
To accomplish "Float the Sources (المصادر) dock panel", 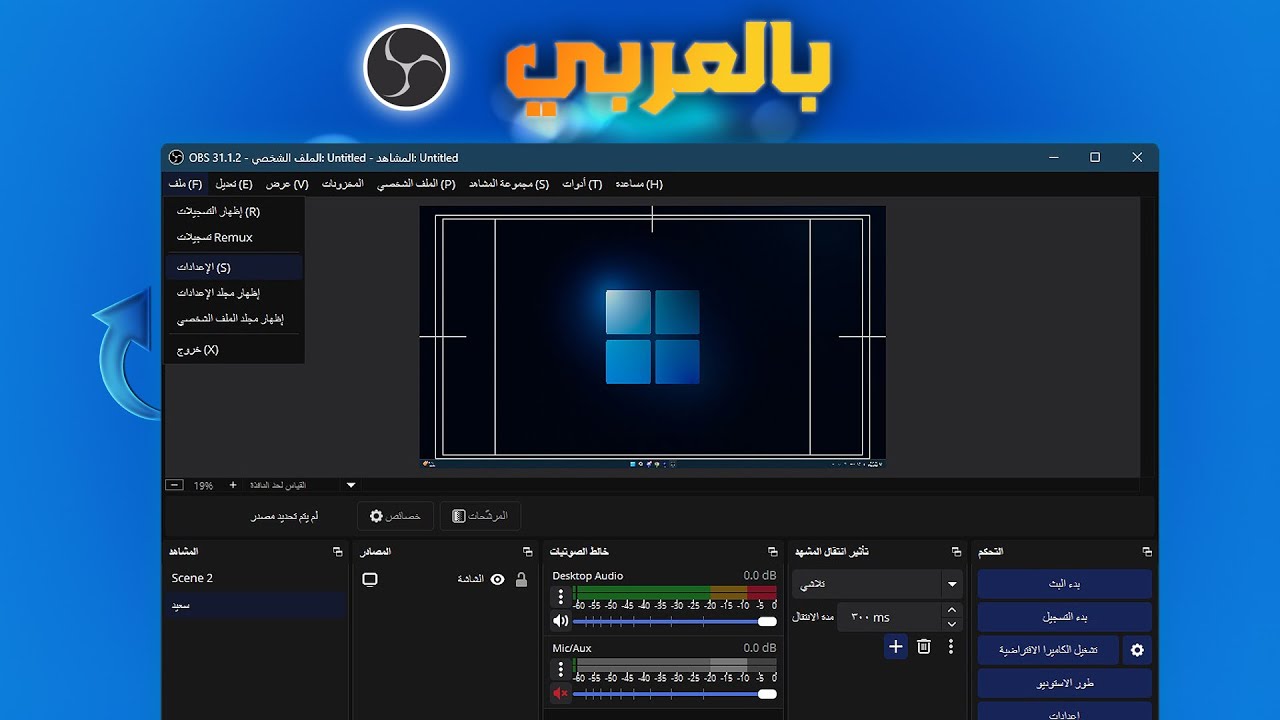I will pos(527,552).
